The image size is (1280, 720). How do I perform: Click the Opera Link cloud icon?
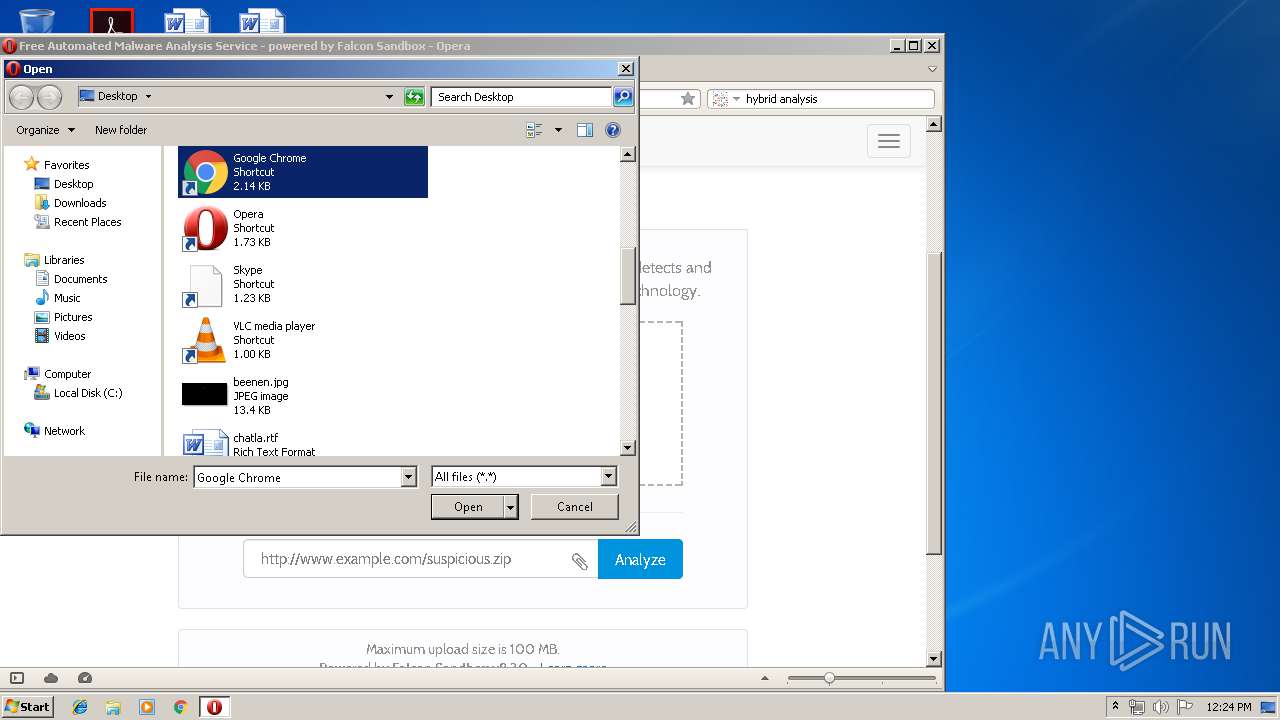click(x=51, y=678)
